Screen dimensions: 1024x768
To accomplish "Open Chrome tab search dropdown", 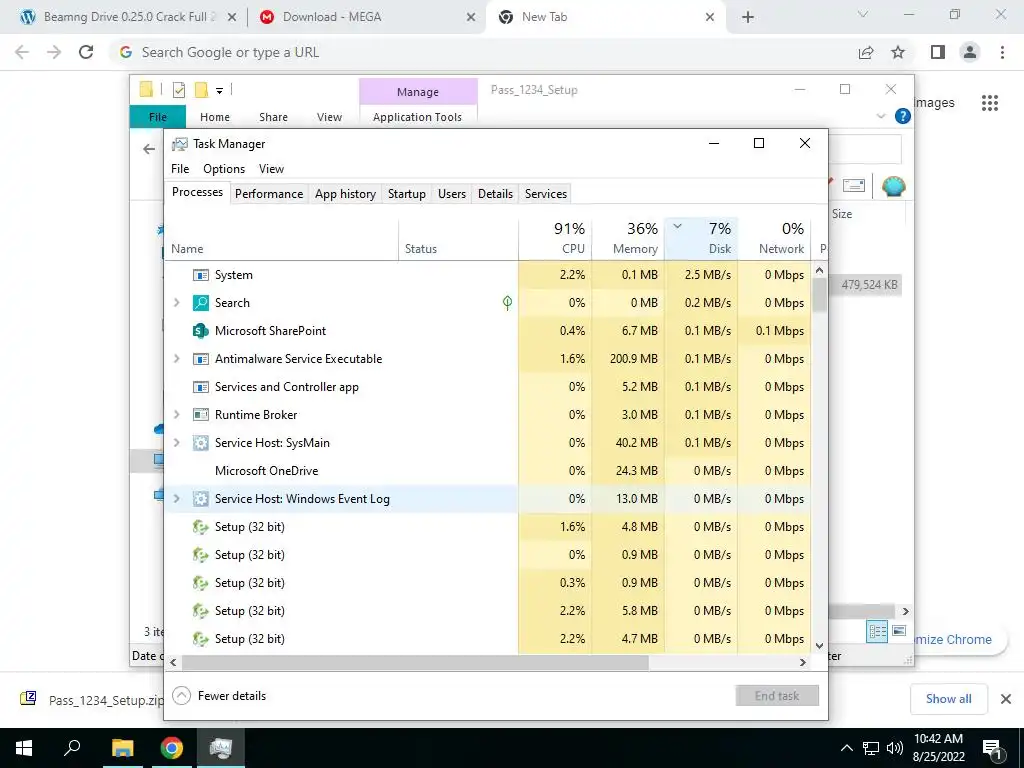I will pyautogui.click(x=863, y=14).
